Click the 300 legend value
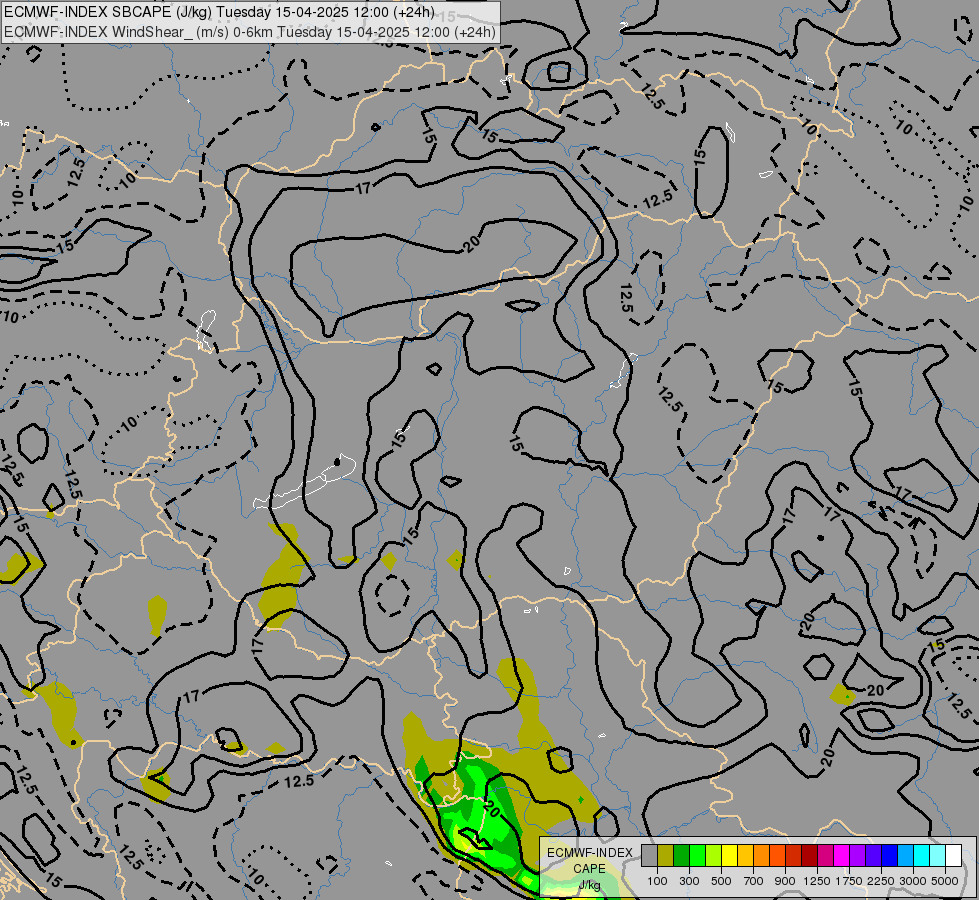 [689, 881]
